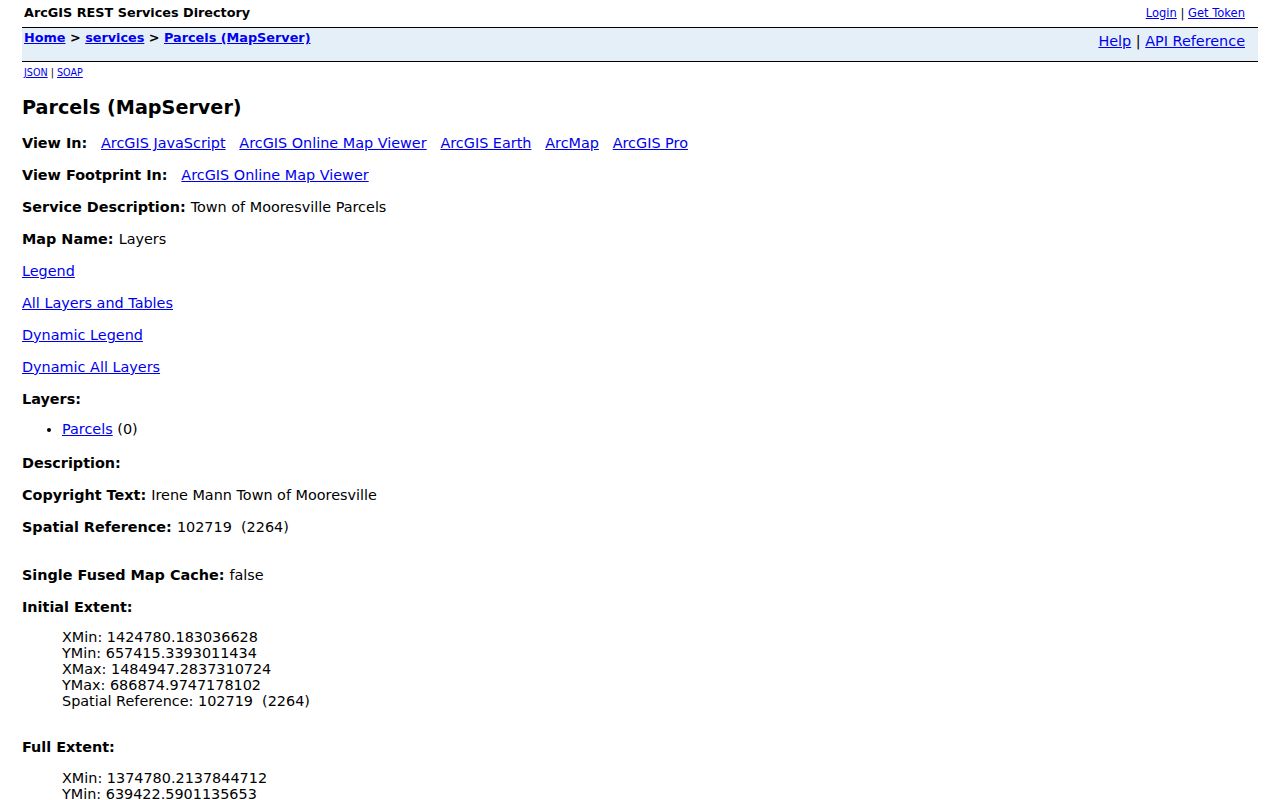
Task: Click the Full Extent YMin value 639422.5901135653
Action: [181, 794]
